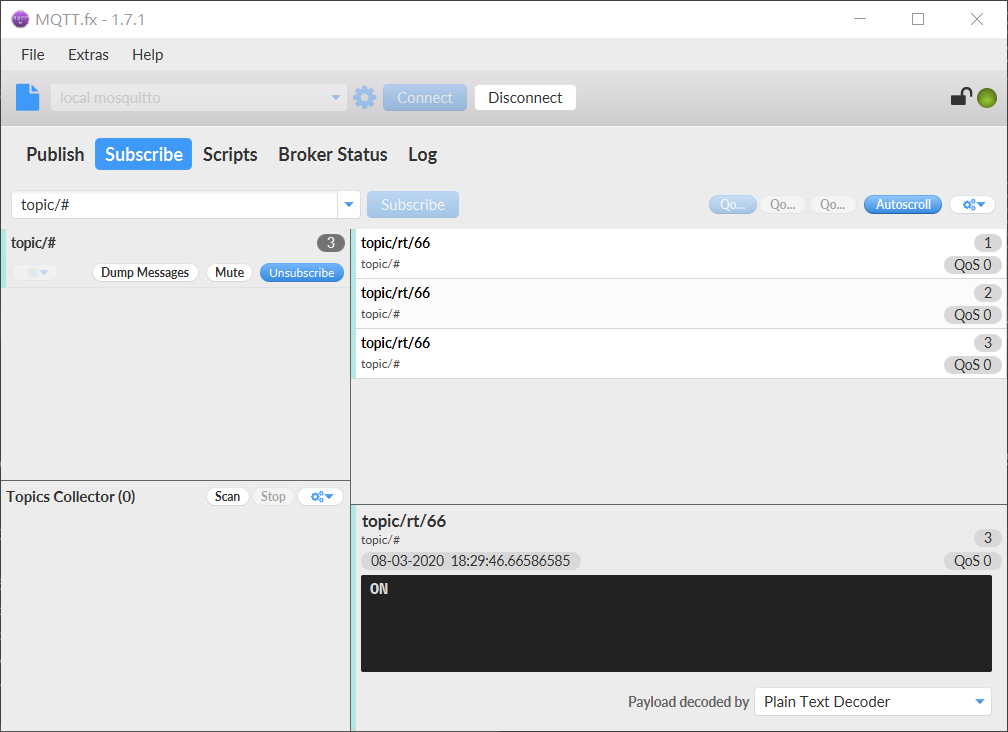Click the topic/# message count badge 3
Image resolution: width=1008 pixels, height=732 pixels.
(x=330, y=243)
